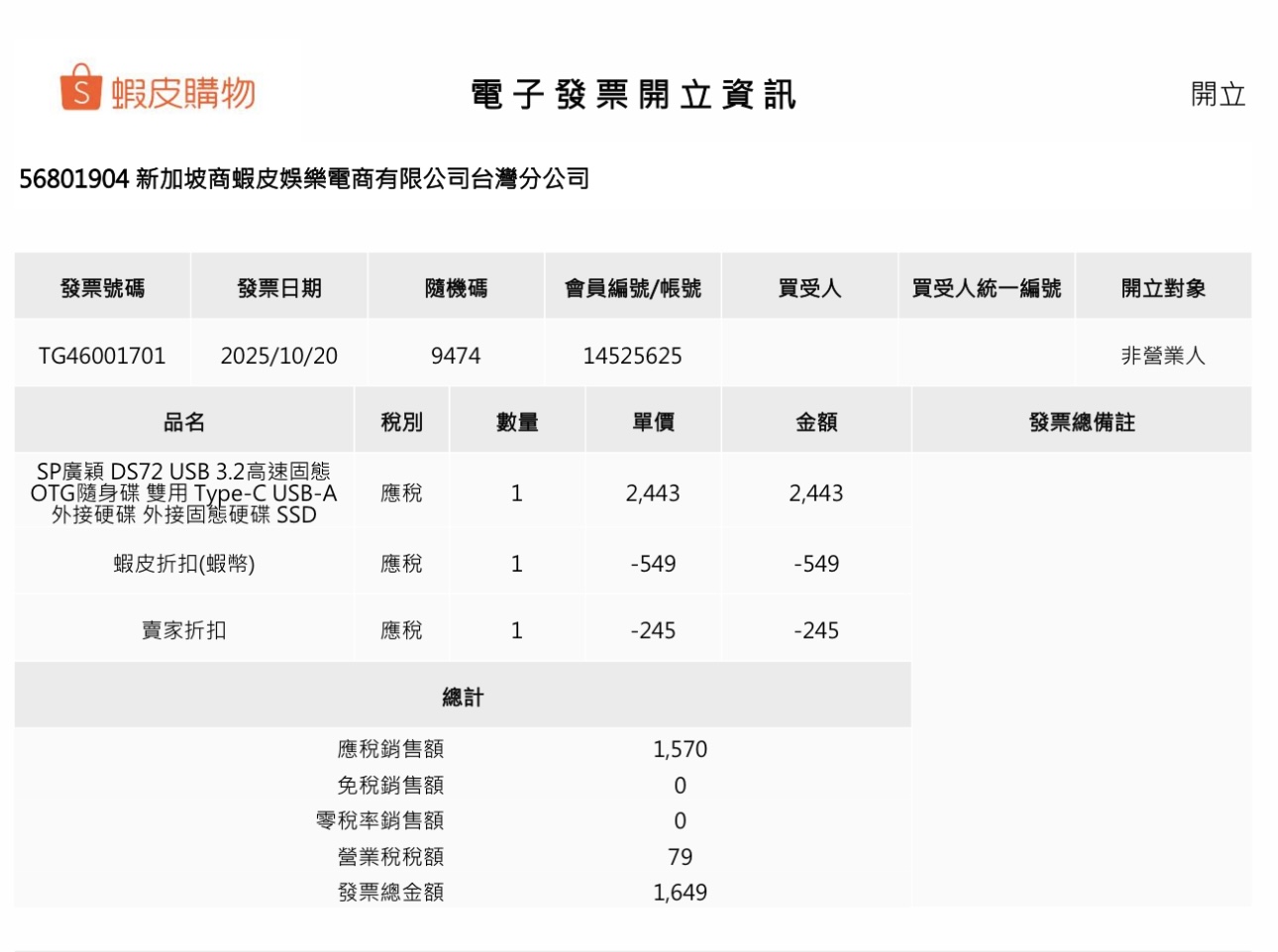The image size is (1278, 952).
Task: Click the 會員編號/帳號 column header
Action: (x=632, y=288)
